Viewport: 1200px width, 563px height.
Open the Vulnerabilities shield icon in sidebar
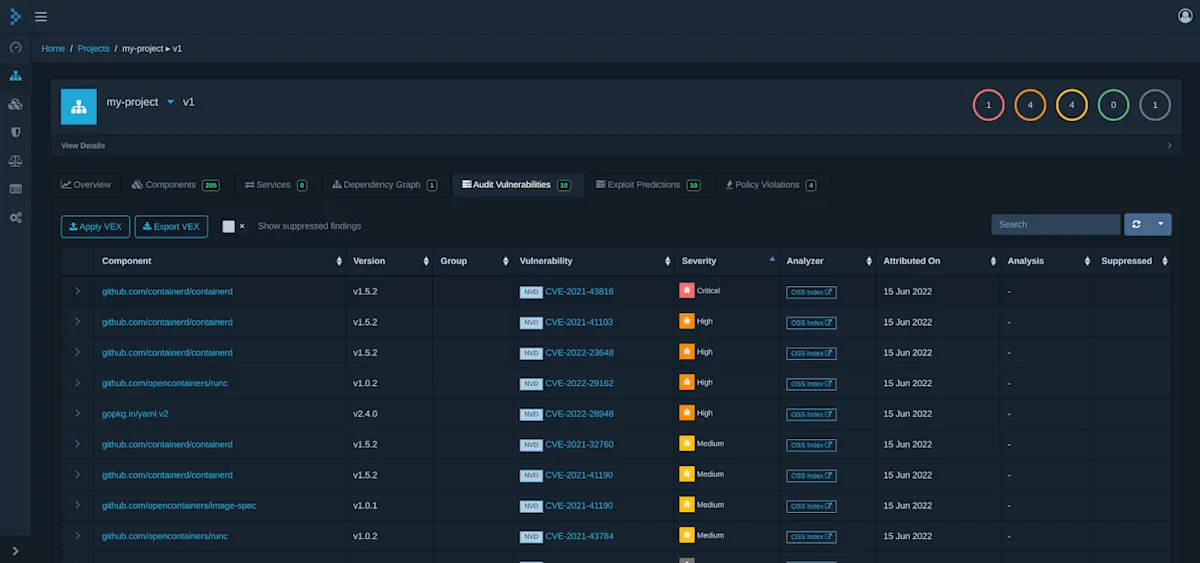pos(15,132)
